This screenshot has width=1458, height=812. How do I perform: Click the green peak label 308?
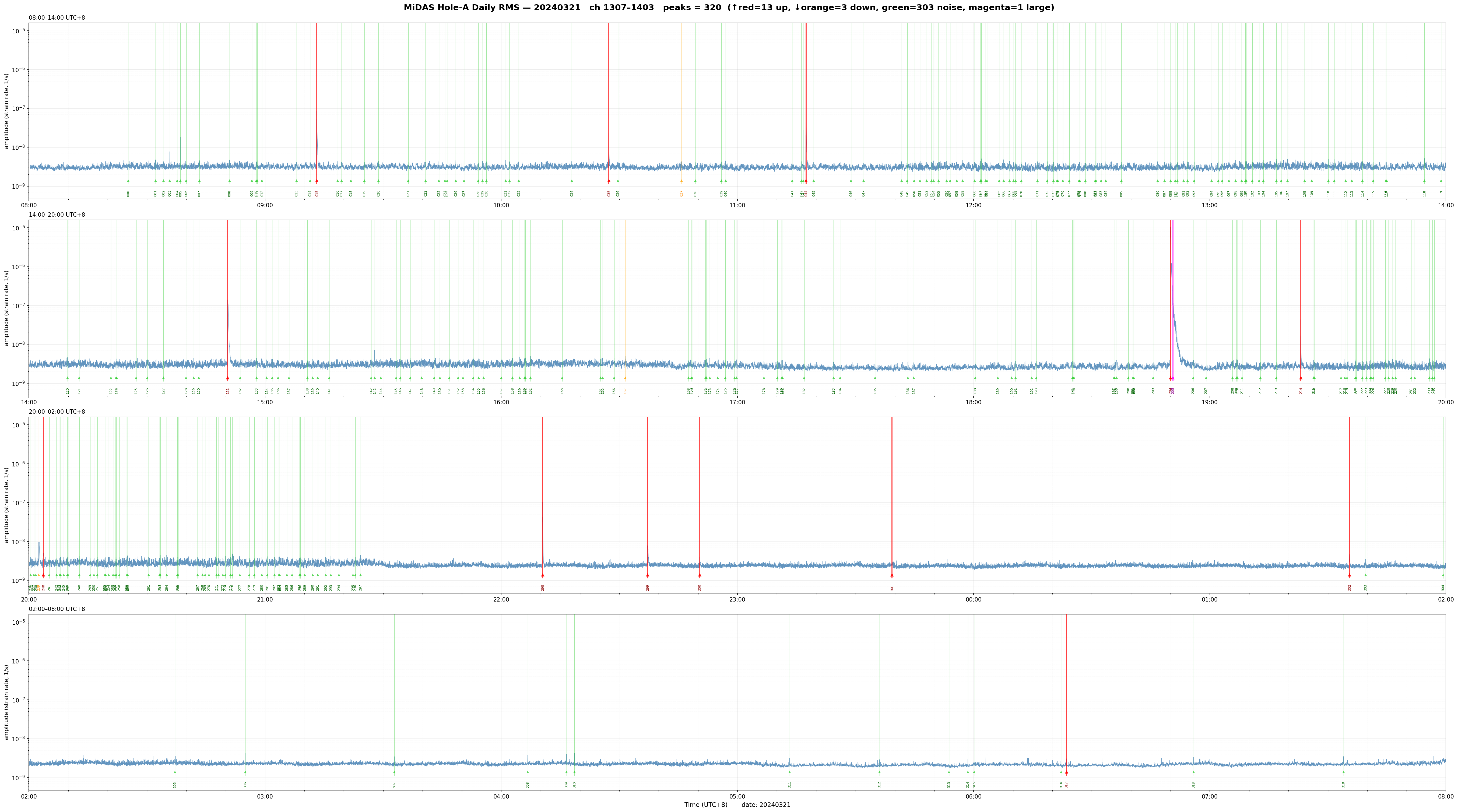click(528, 785)
